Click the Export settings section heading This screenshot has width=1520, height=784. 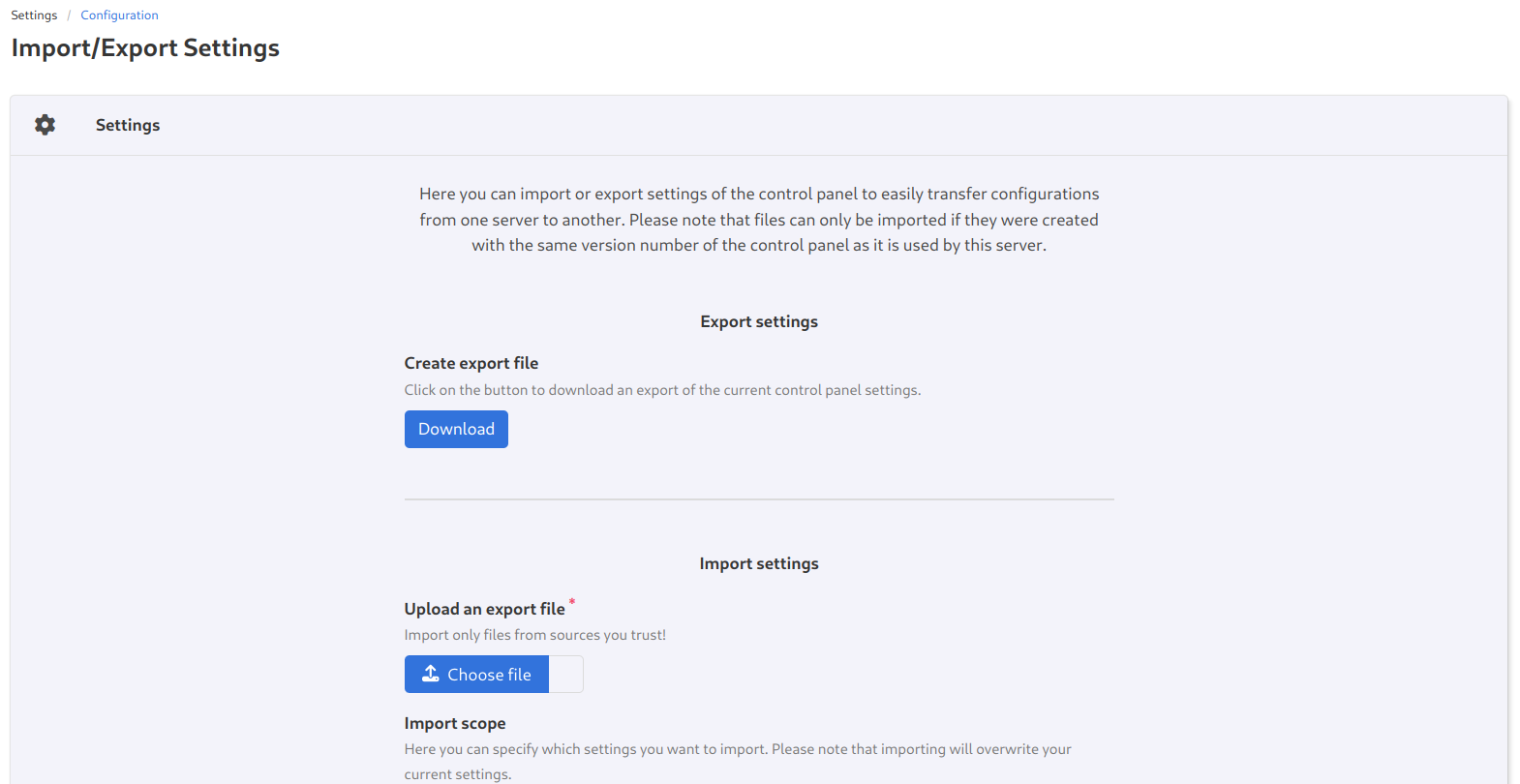point(759,321)
